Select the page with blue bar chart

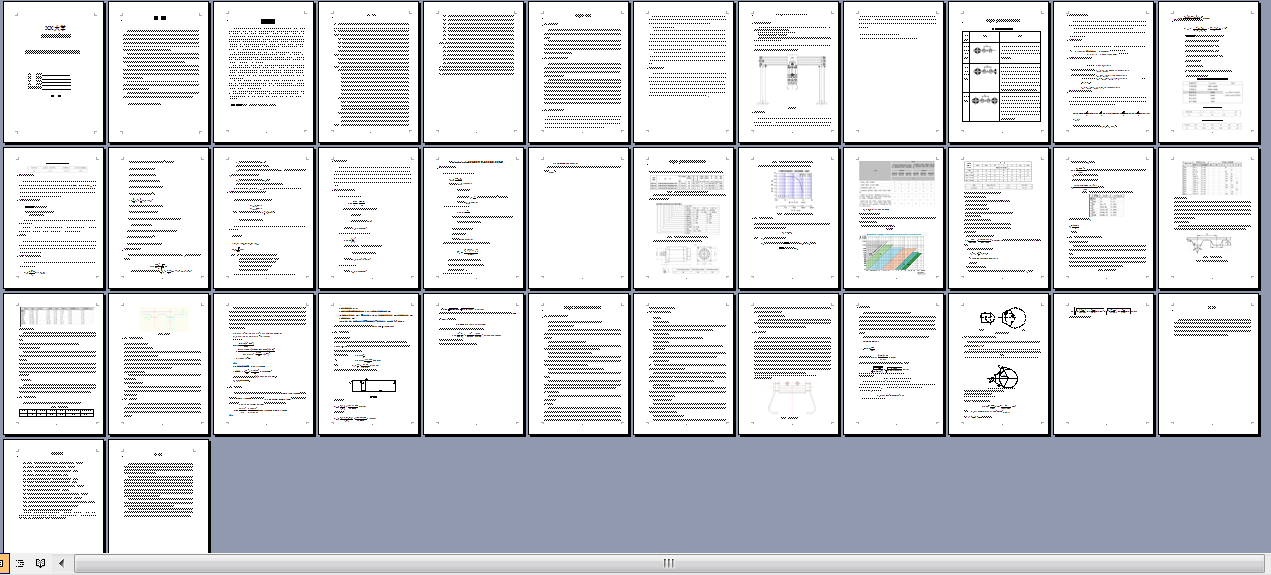(x=788, y=218)
